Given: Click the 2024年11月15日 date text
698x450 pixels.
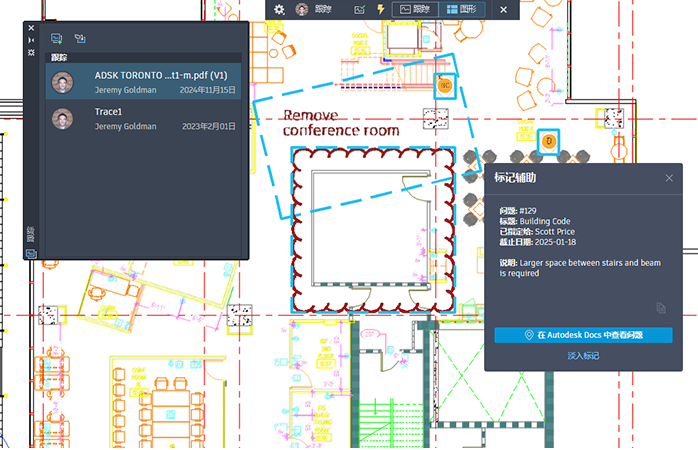Looking at the screenshot, I should (207, 90).
